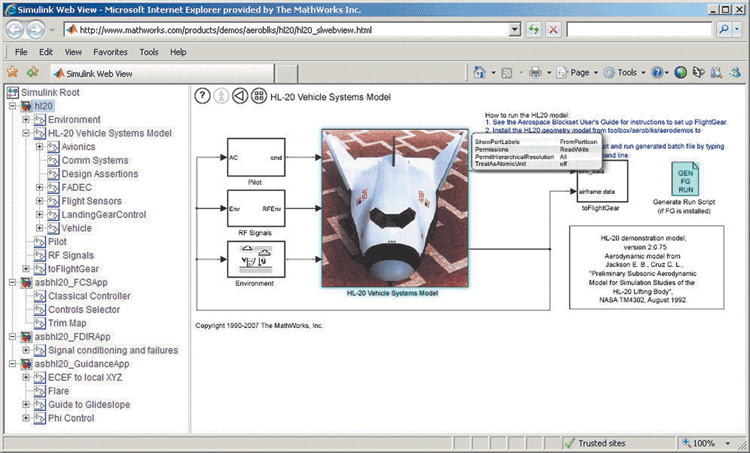Expand the Environment tree node
The height and width of the screenshot is (453, 750).
click(x=26, y=120)
